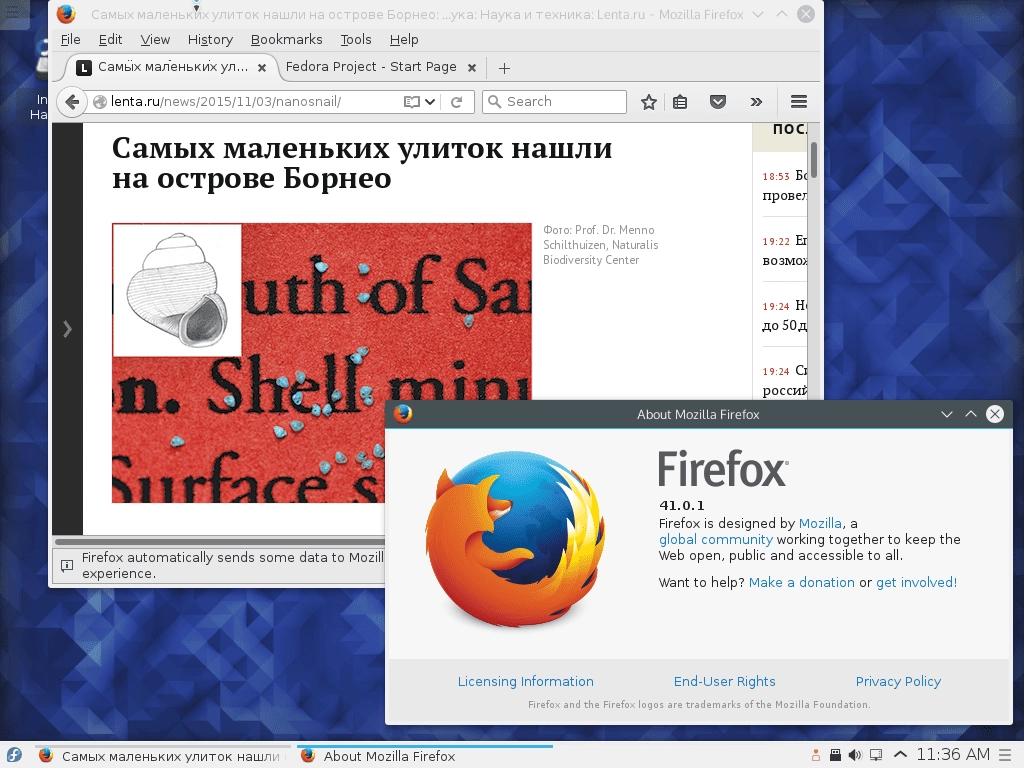Click the snail article photo
The width and height of the screenshot is (1024, 768).
(322, 363)
